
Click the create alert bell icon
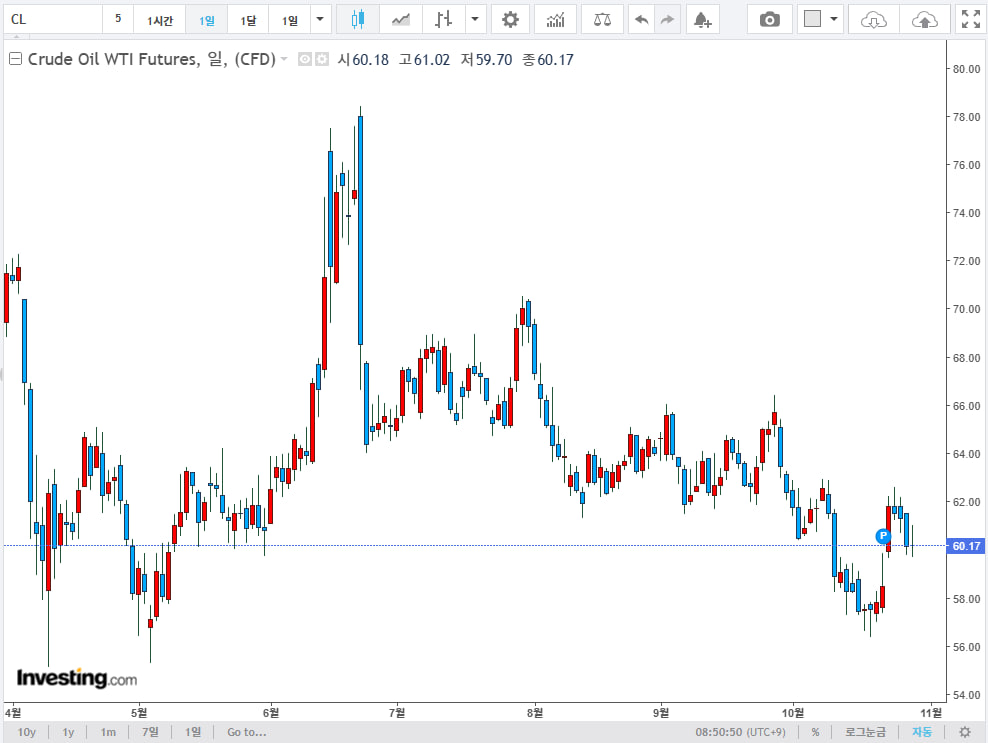click(x=702, y=19)
